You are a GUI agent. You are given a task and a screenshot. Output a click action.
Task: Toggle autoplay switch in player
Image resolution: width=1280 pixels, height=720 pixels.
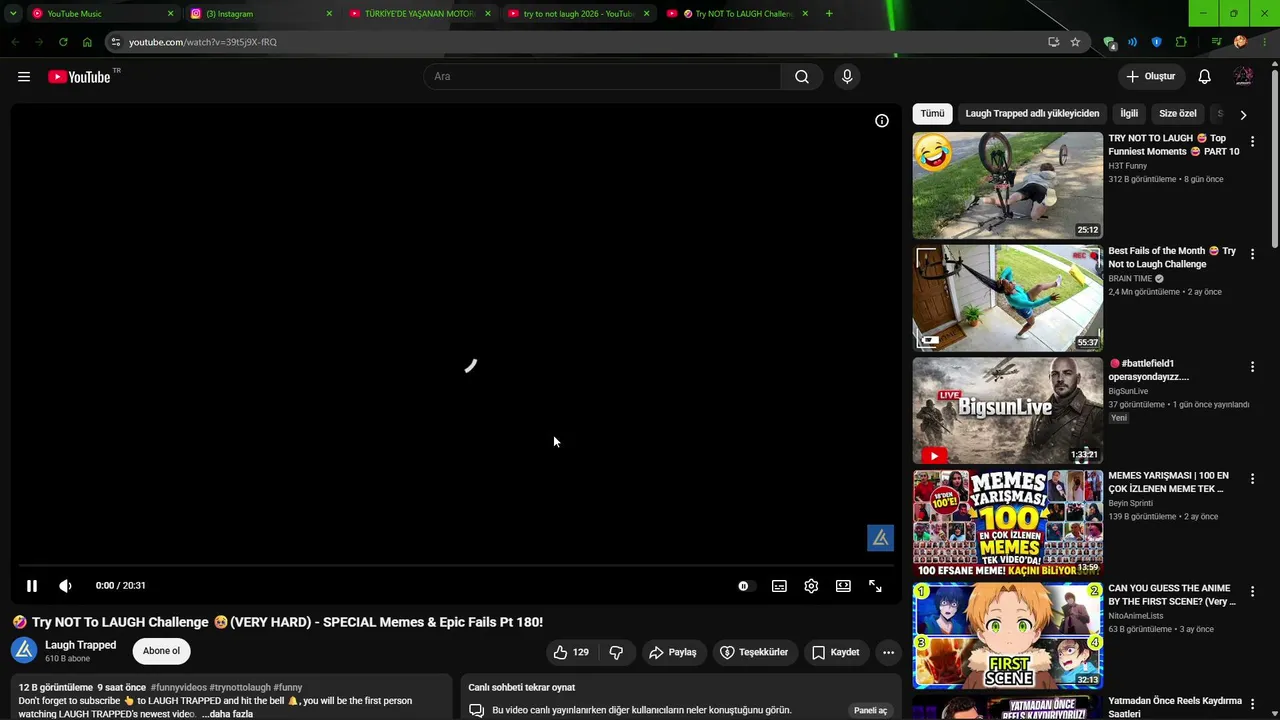coord(745,586)
